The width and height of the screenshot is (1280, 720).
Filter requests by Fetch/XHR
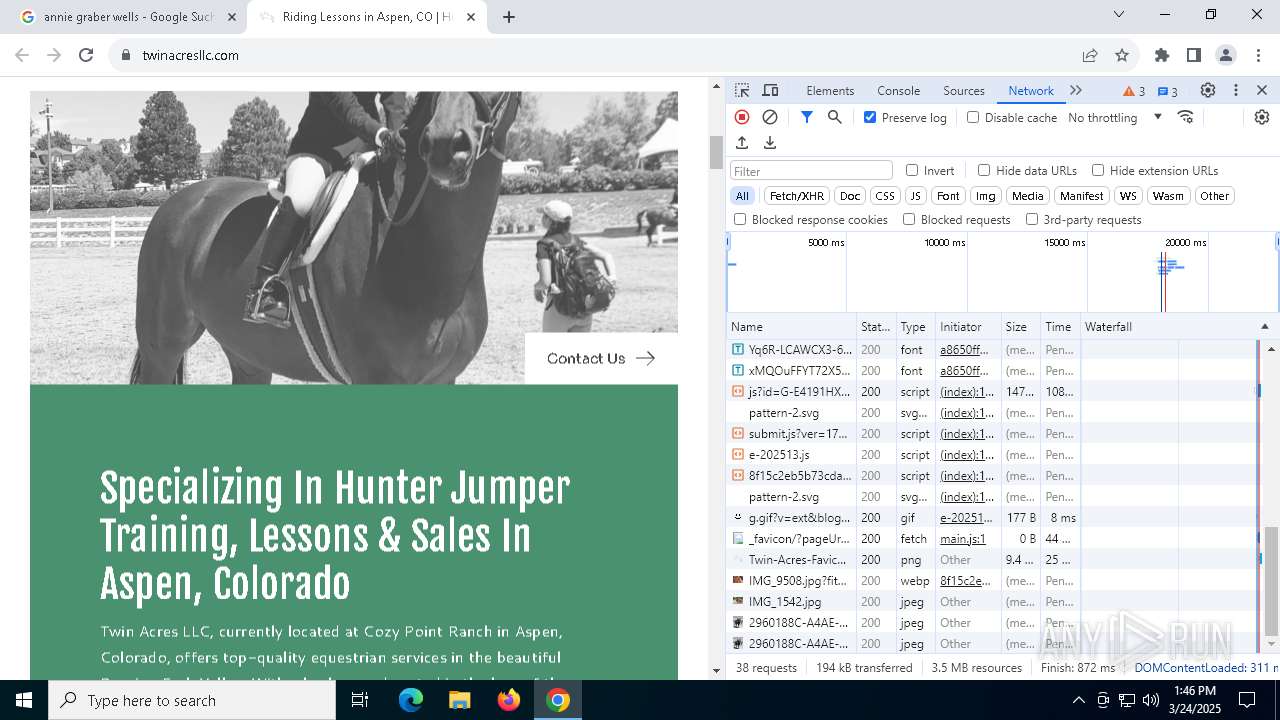coord(797,196)
